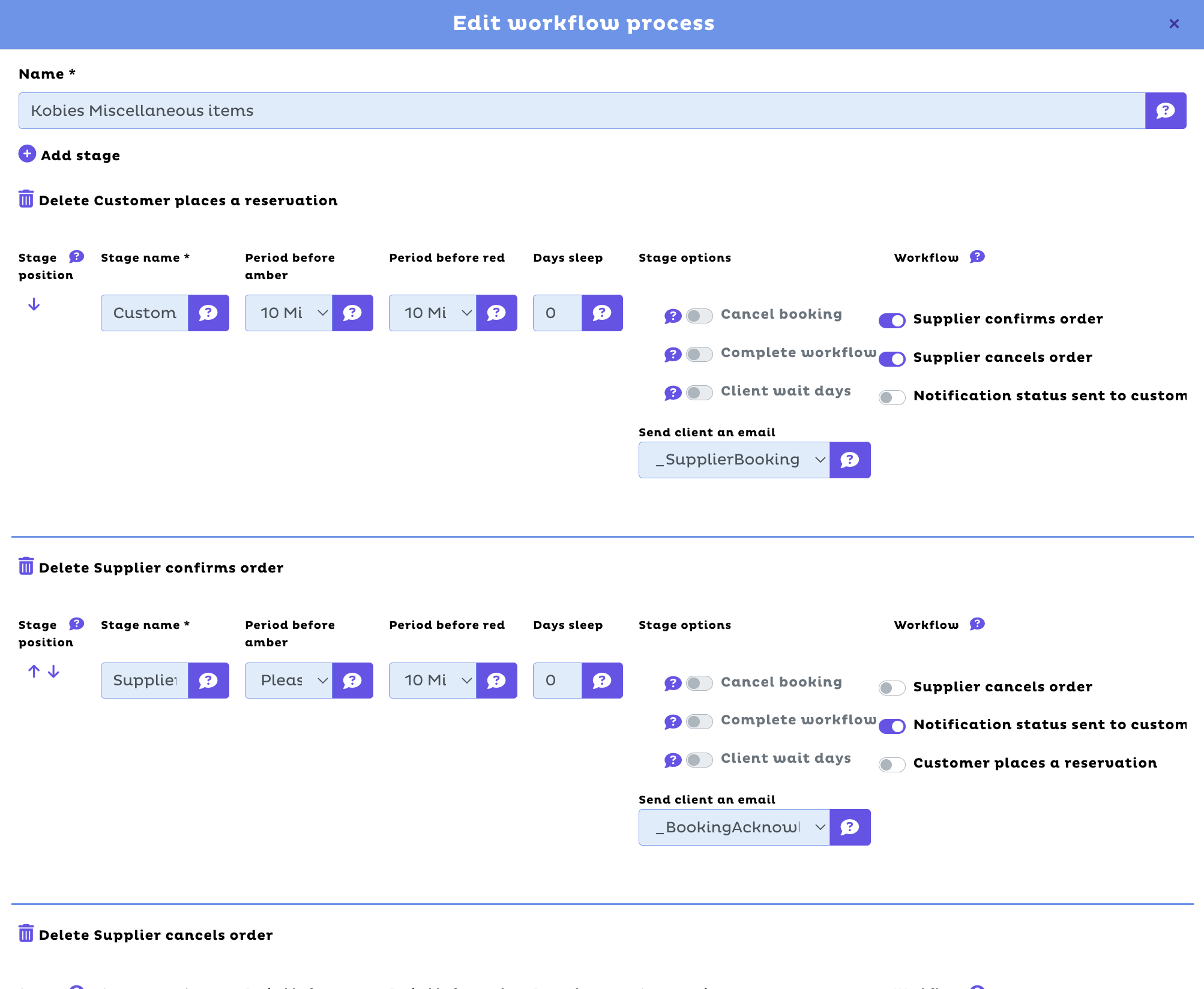Click the delete trash icon for Supplier confirms order
The height and width of the screenshot is (989, 1204).
[26, 567]
